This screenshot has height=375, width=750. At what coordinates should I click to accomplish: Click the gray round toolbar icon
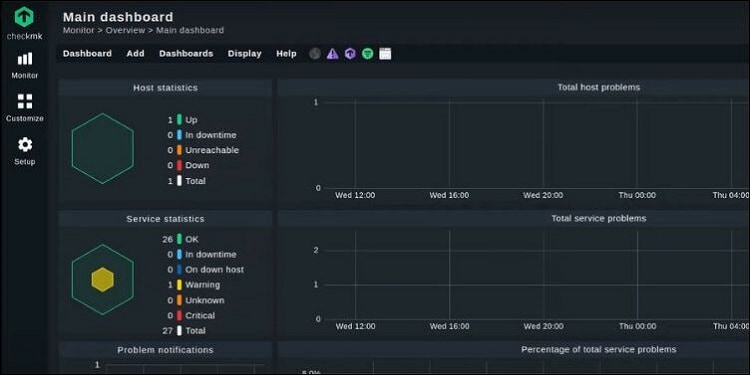point(315,54)
